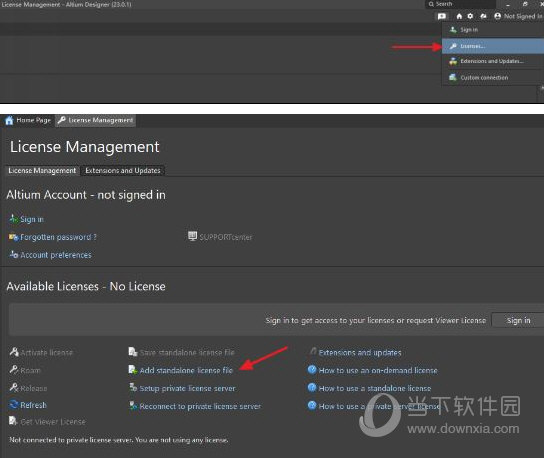The width and height of the screenshot is (544, 458).
Task: Click the Sign in link under Altium Account
Action: [x=32, y=219]
